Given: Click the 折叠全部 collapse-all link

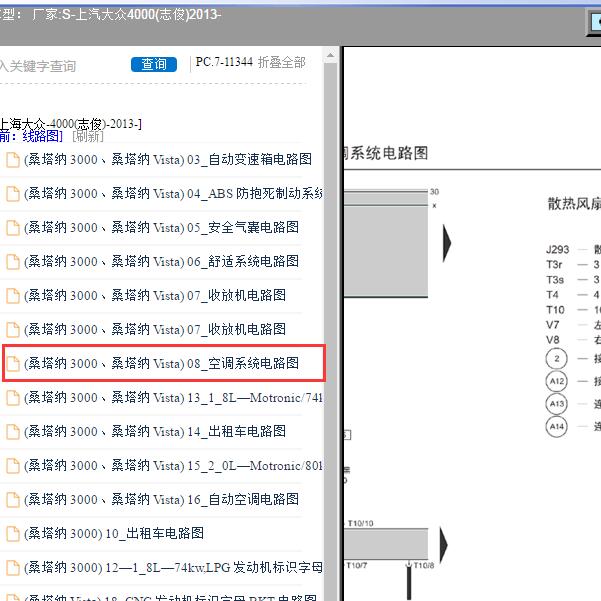Looking at the screenshot, I should coord(282,62).
